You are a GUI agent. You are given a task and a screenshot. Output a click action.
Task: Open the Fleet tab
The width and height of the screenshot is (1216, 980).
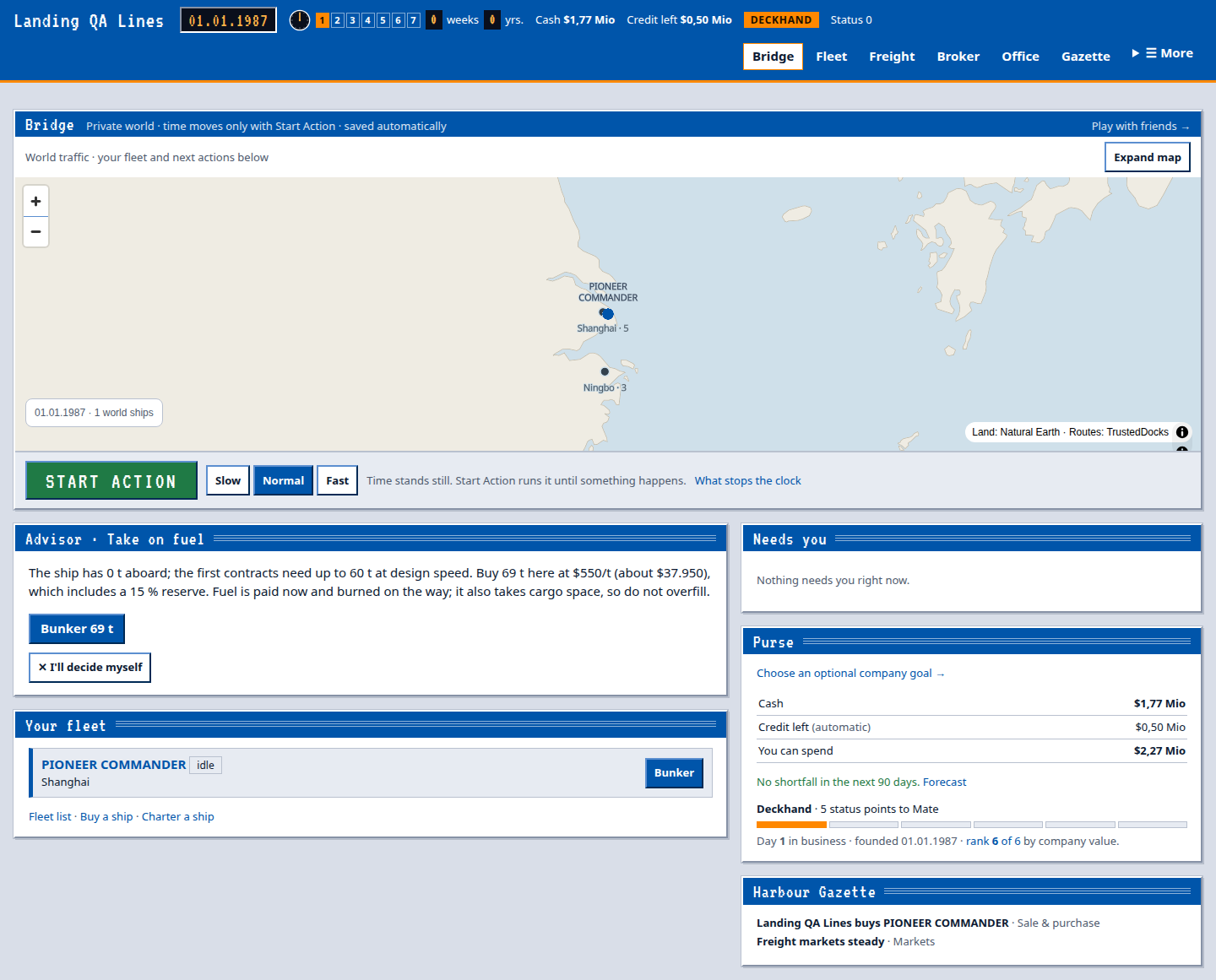832,57
